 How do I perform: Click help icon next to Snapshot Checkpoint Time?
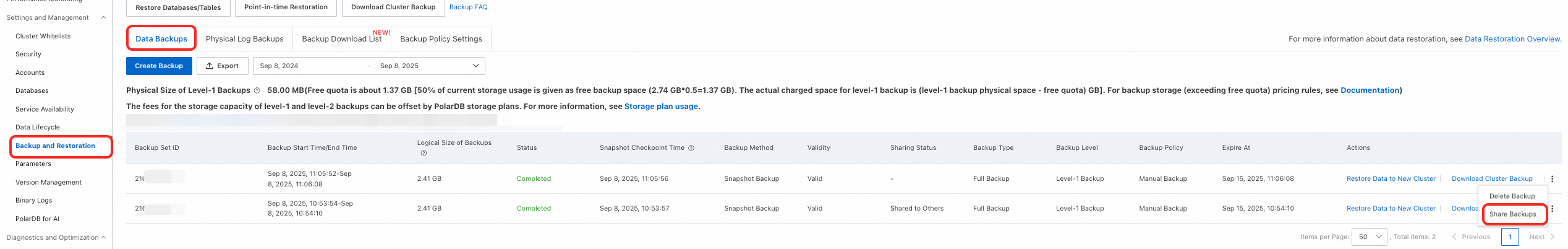691,148
